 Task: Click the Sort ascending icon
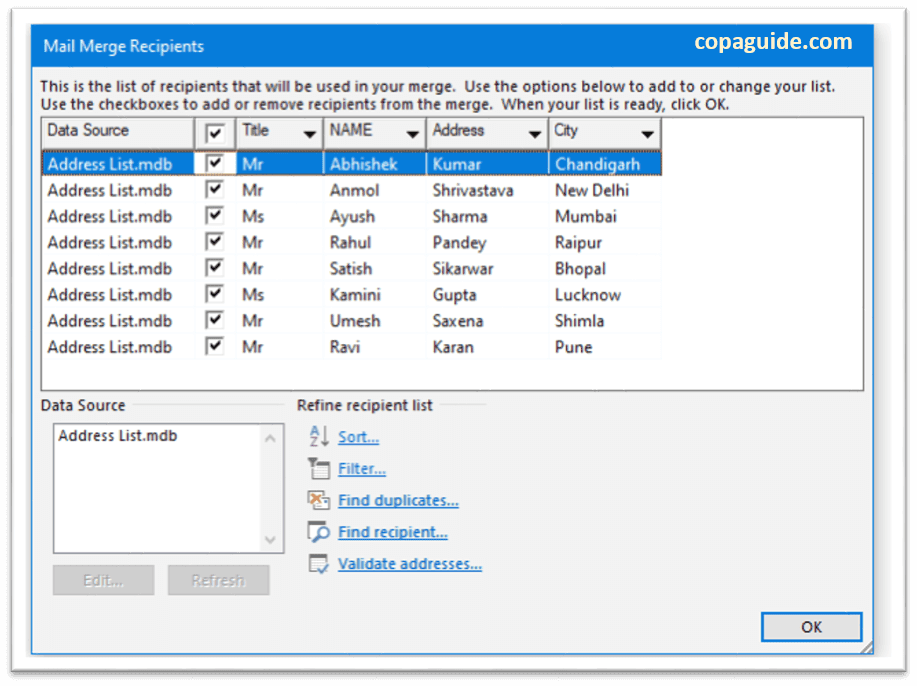pyautogui.click(x=317, y=436)
